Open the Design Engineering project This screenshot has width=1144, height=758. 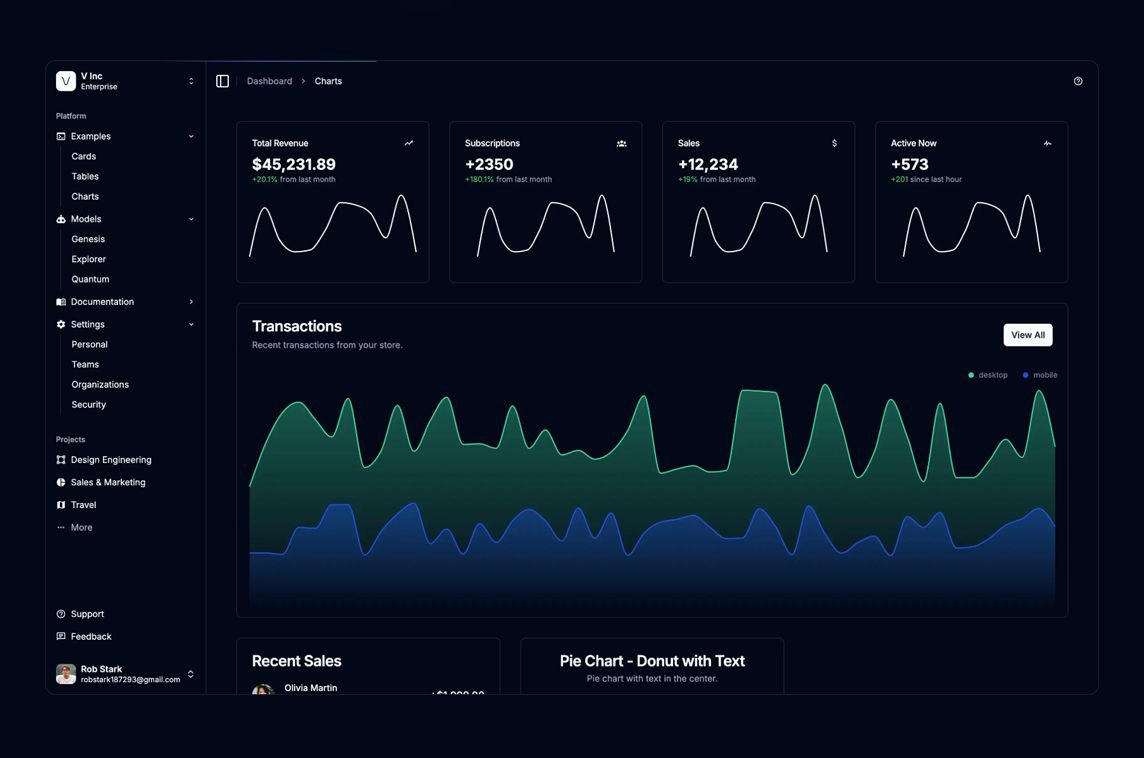[111, 460]
